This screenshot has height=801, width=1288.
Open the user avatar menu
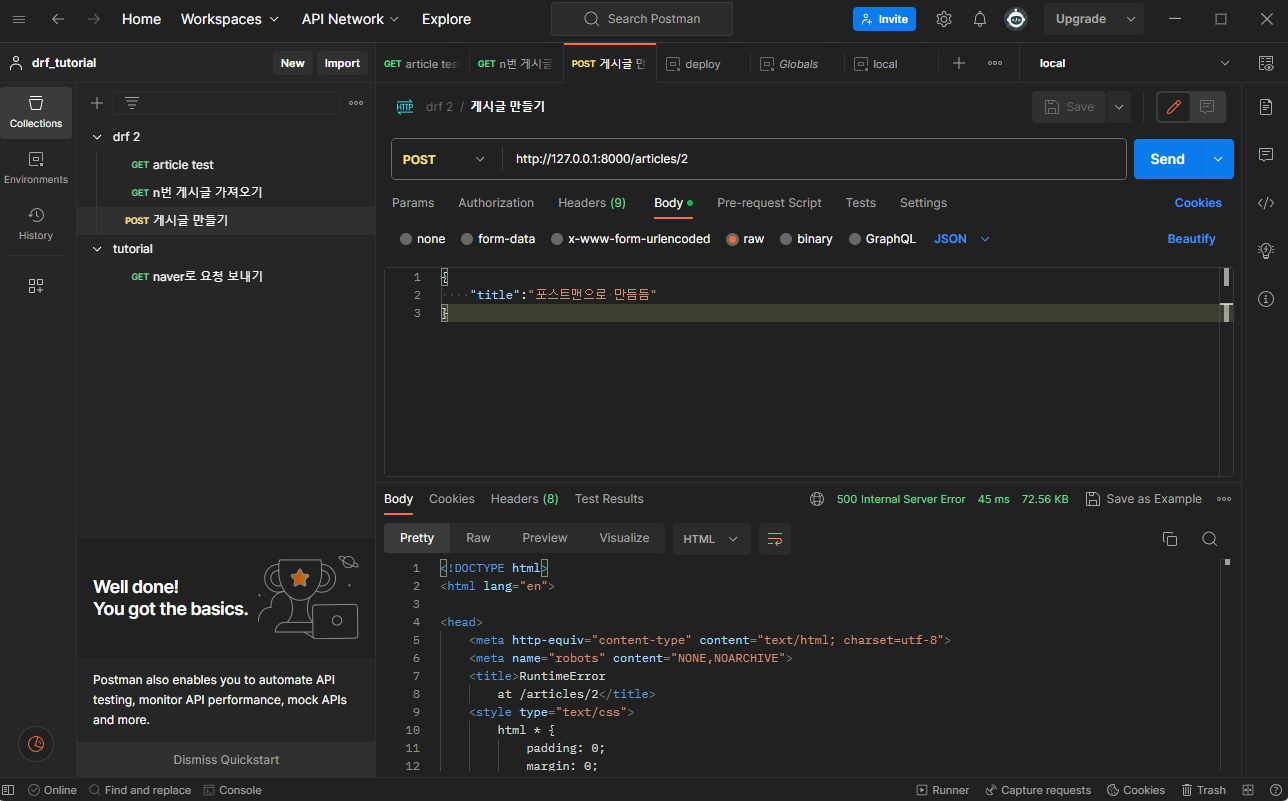[1016, 19]
